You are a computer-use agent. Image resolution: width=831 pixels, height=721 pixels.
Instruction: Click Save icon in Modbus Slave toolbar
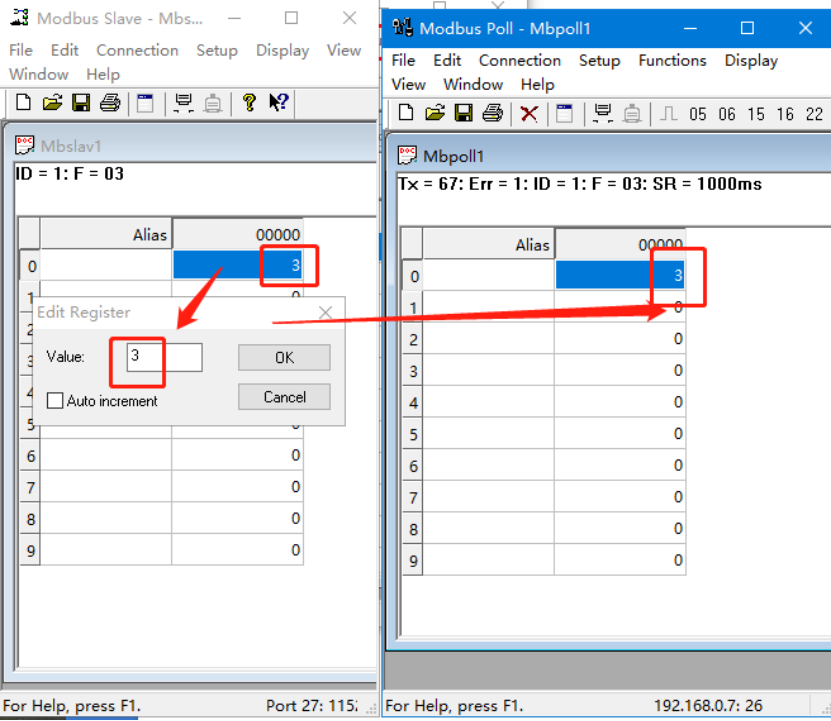(x=81, y=102)
